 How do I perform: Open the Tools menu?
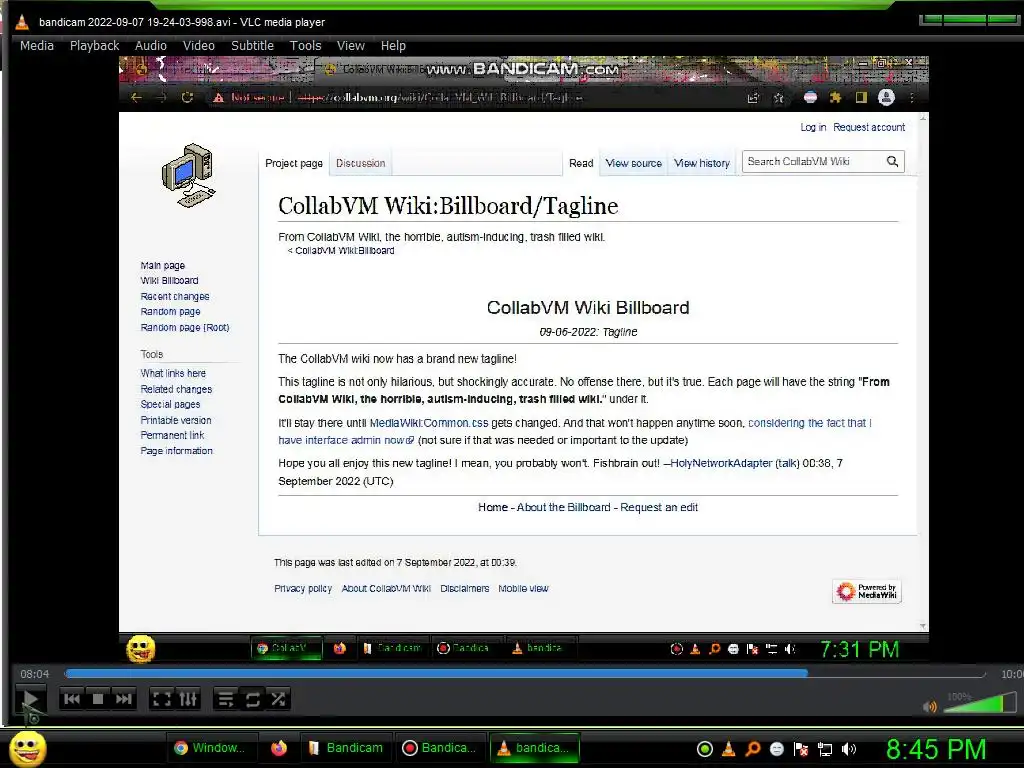point(306,46)
